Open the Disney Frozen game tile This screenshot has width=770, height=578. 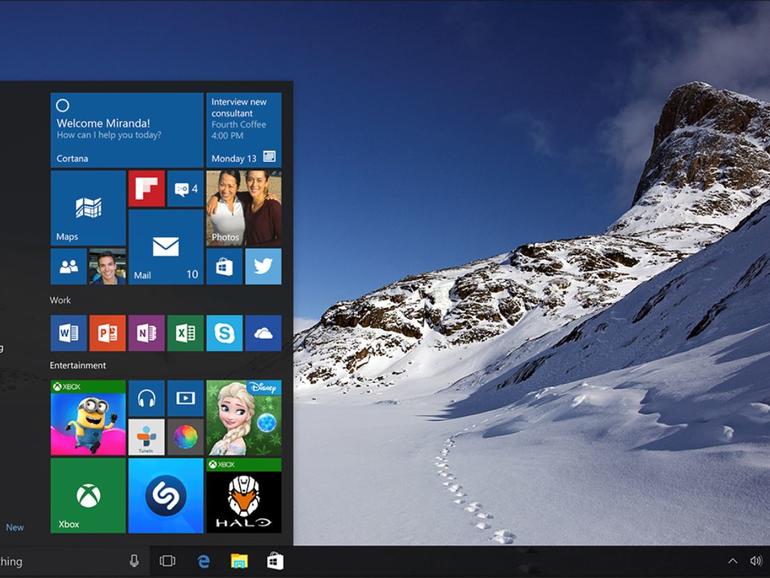pos(244,418)
